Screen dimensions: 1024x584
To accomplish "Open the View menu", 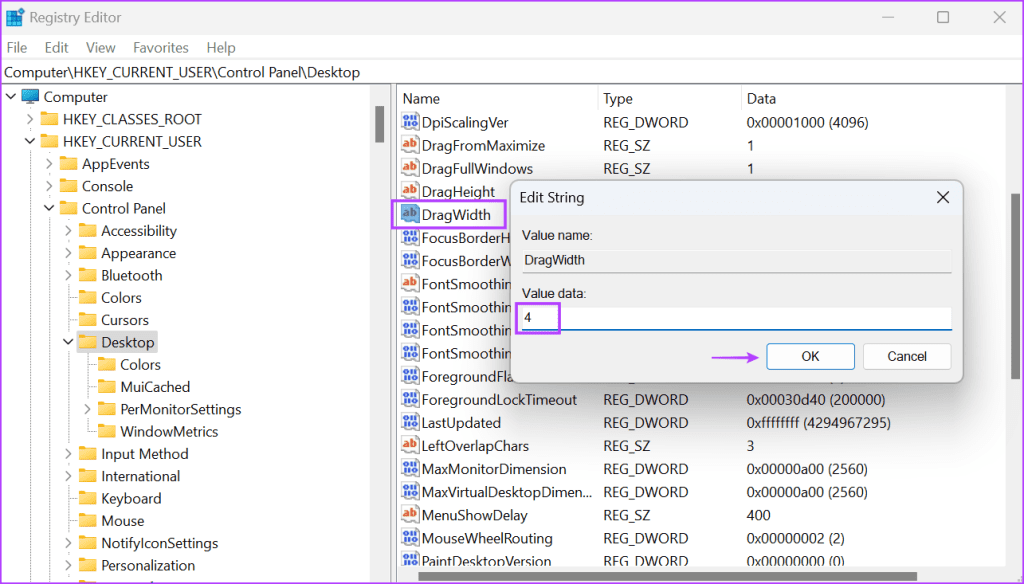I will click(x=100, y=47).
